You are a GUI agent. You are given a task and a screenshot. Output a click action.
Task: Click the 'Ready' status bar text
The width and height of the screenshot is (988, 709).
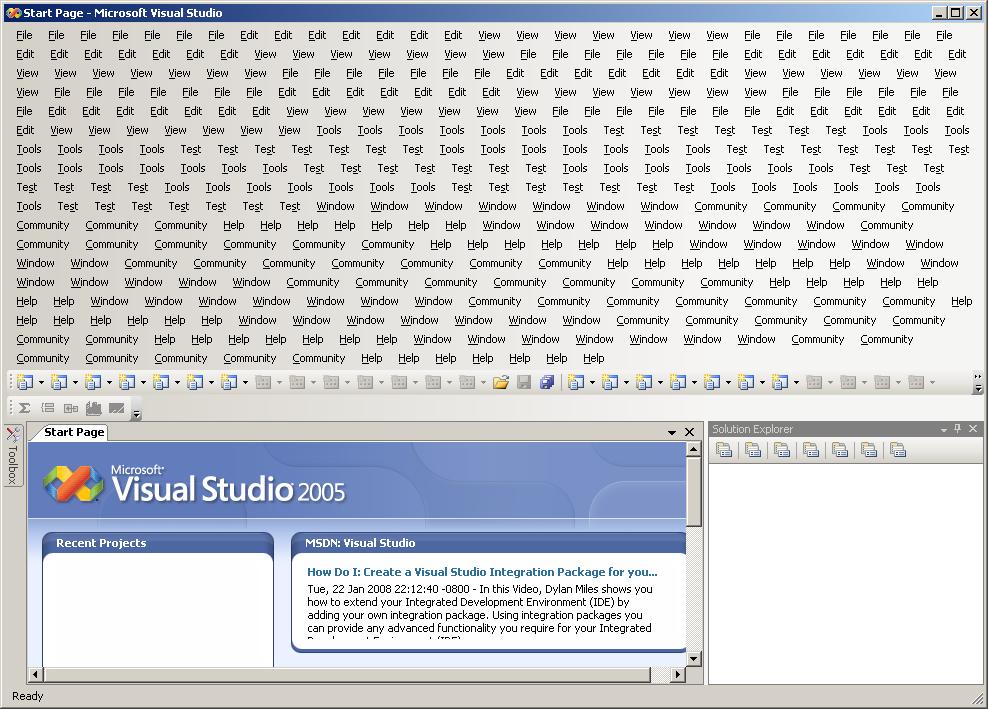click(28, 696)
